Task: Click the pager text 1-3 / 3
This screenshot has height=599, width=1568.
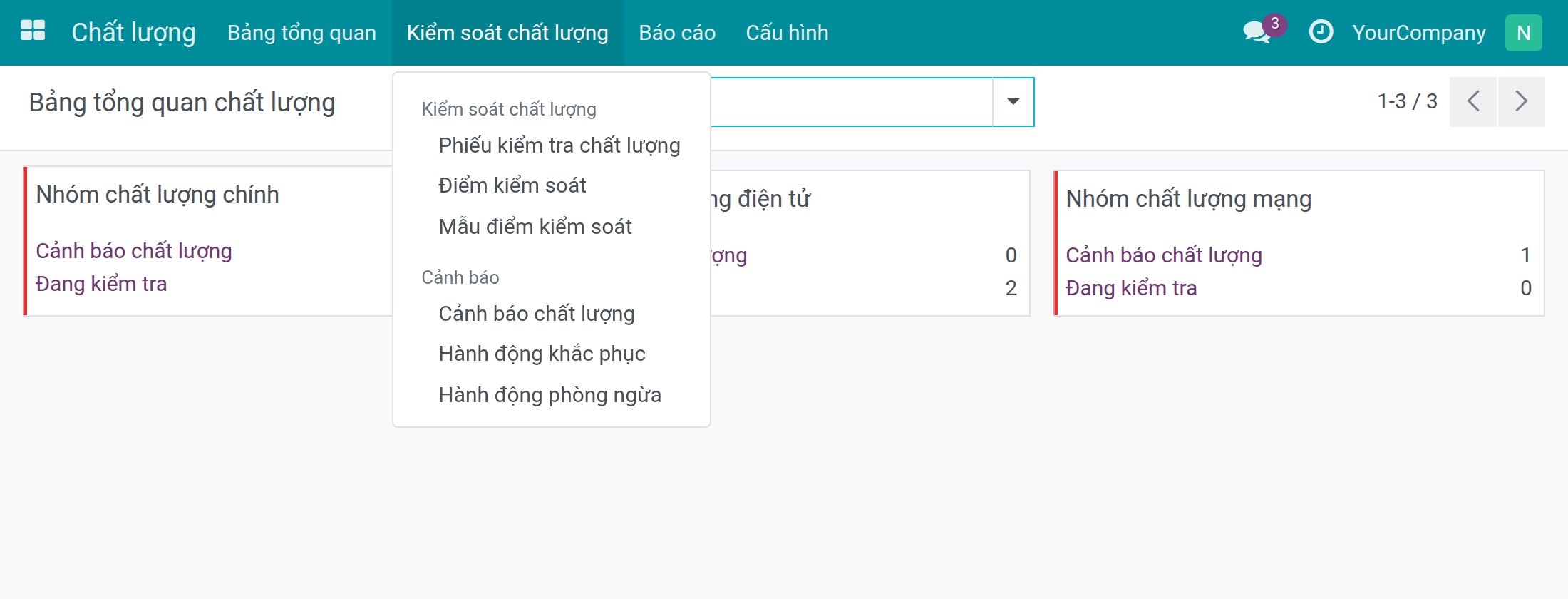Action: [1407, 101]
